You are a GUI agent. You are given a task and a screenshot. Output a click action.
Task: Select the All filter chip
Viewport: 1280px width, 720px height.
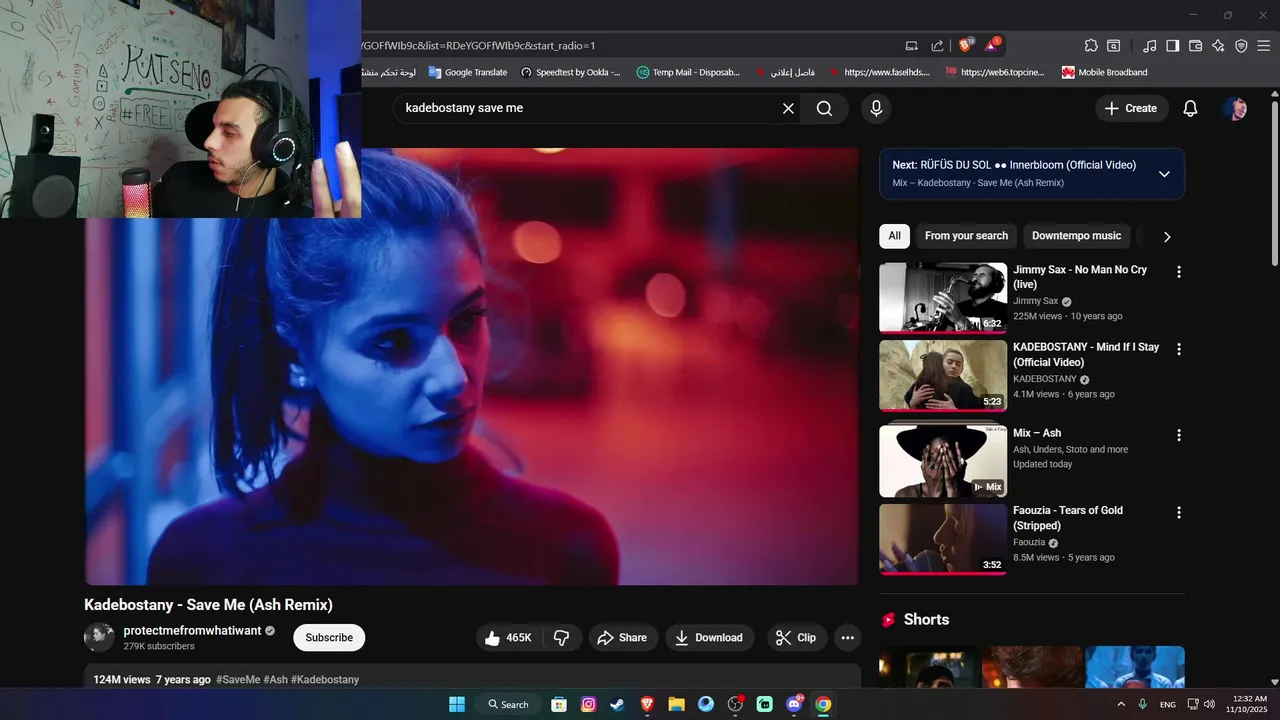coord(894,236)
